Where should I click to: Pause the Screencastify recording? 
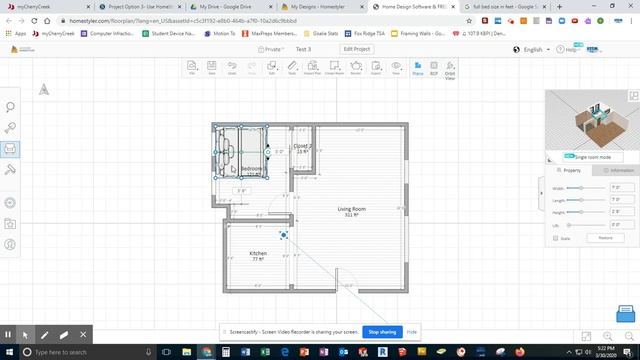click(x=8, y=335)
